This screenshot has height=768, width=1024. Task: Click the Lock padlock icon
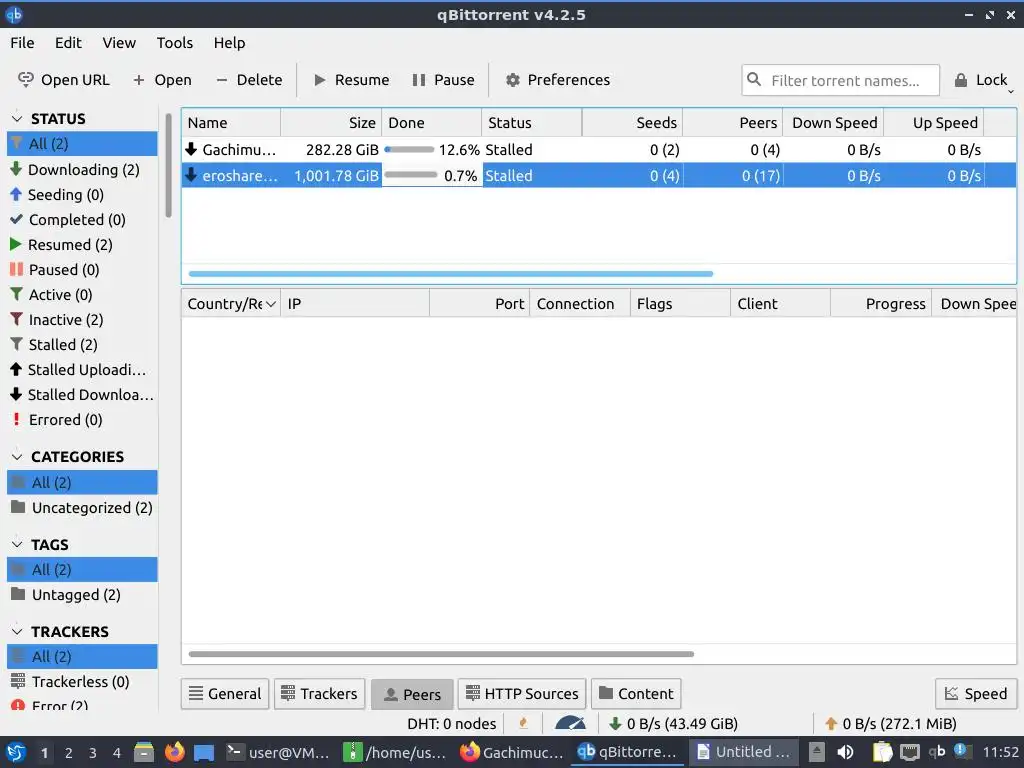coord(961,80)
